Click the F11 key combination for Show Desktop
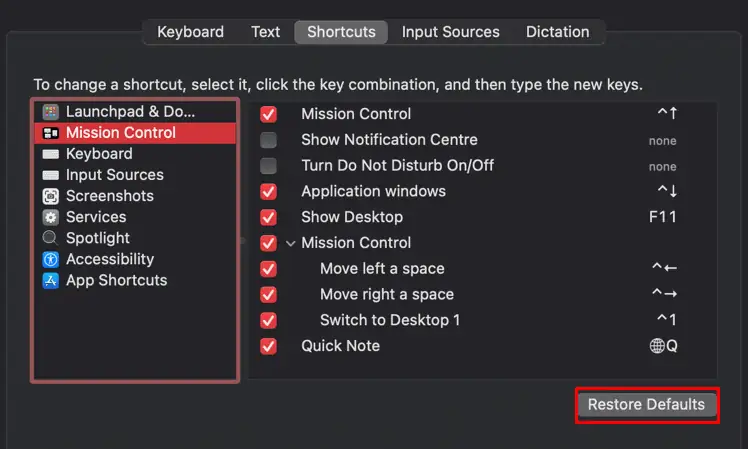Screen dimensions: 748x449 [663, 217]
